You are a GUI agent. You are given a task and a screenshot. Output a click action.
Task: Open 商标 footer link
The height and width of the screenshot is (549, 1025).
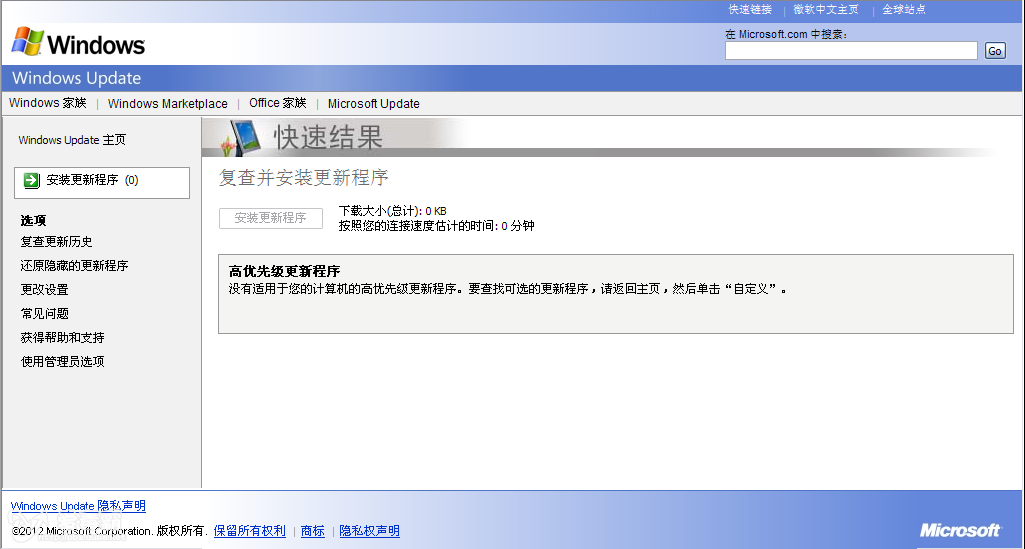tap(312, 531)
